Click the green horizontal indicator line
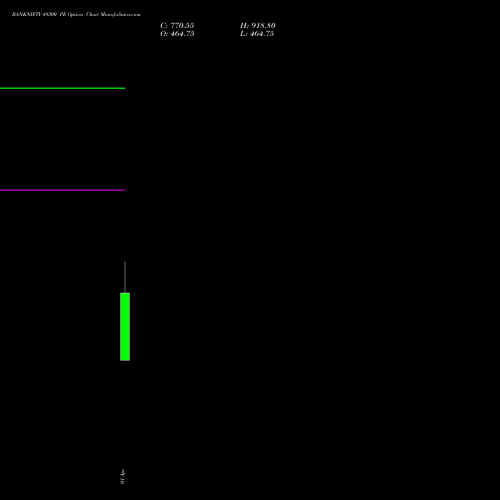The height and width of the screenshot is (500, 500). pos(62,88)
